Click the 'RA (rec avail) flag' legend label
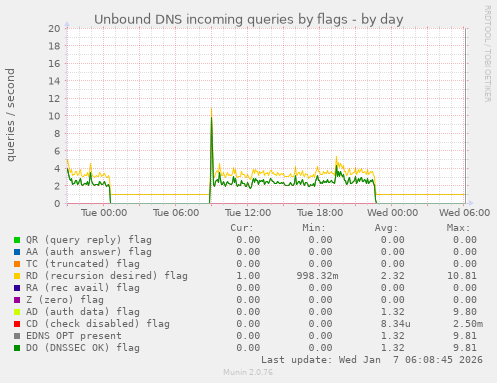Viewport: 497px width, 383px height. [x=83, y=288]
